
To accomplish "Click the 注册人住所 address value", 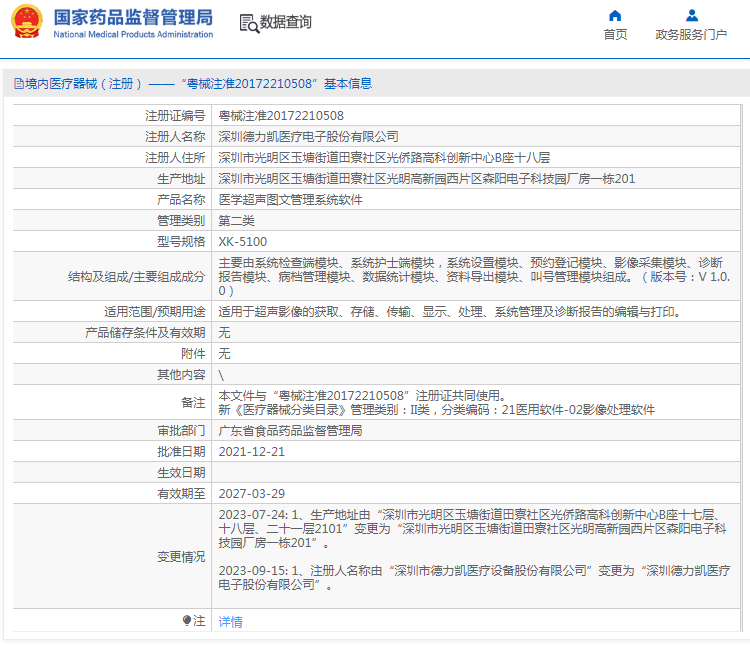I will [x=384, y=158].
